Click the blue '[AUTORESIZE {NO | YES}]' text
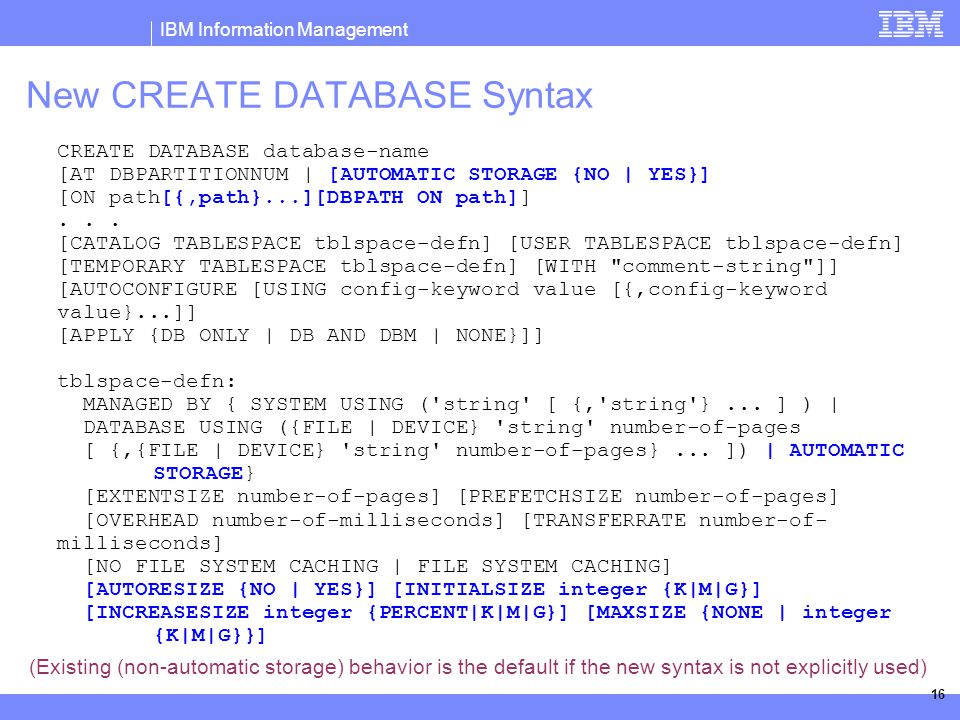 click(x=230, y=590)
